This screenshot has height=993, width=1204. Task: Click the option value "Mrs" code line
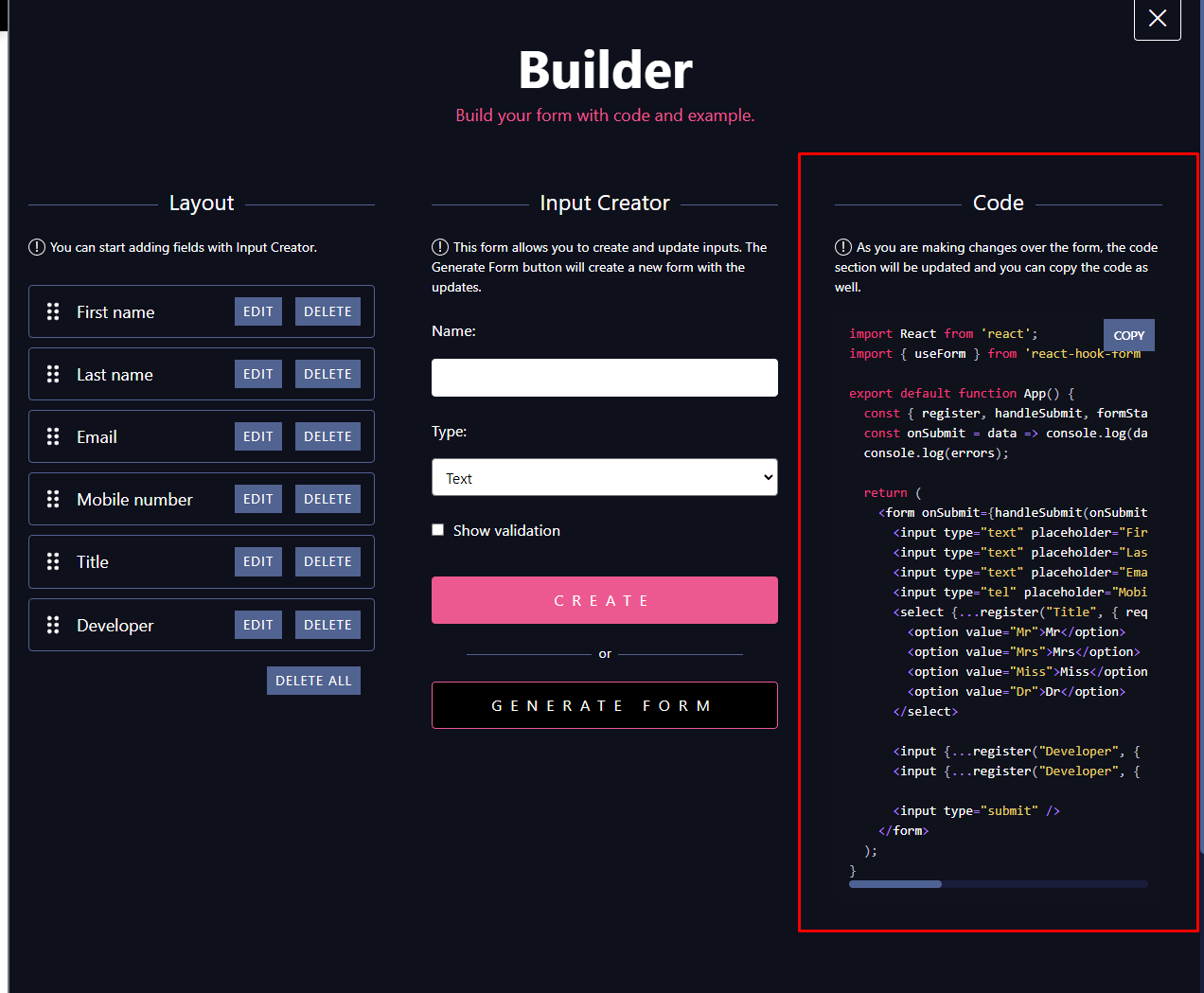pos(1023,651)
